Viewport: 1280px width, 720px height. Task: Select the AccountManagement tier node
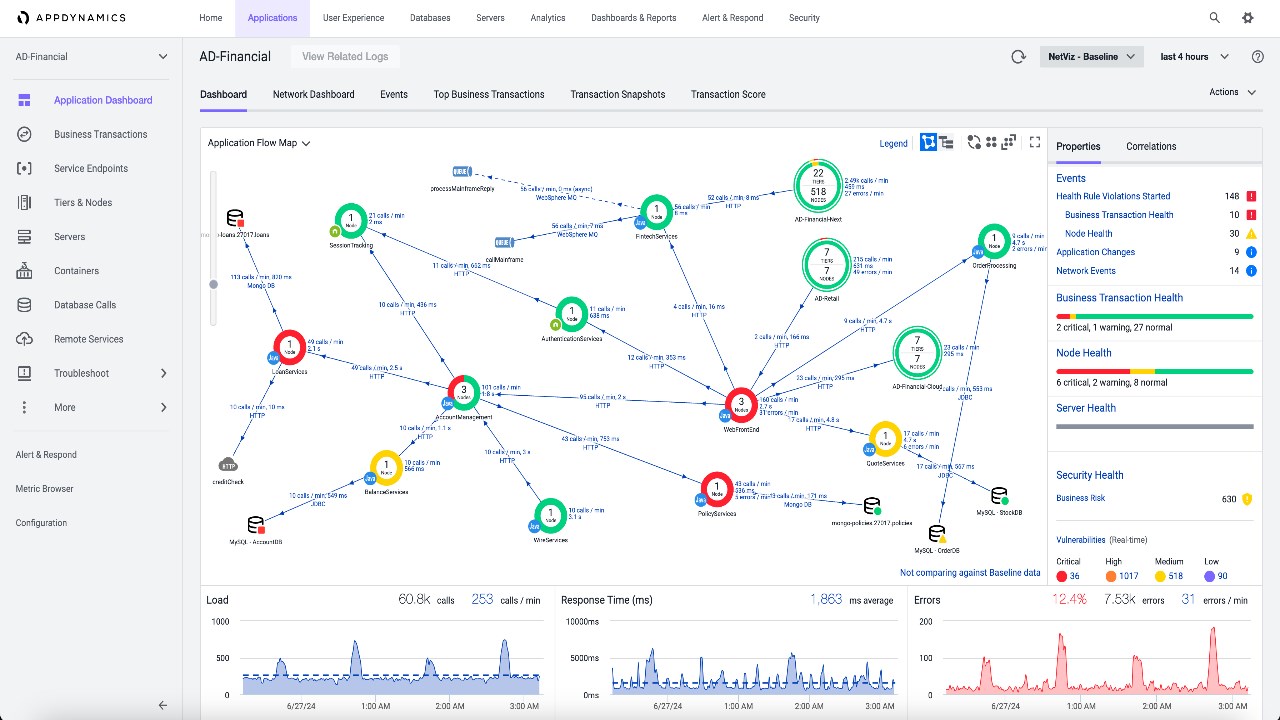pos(463,392)
